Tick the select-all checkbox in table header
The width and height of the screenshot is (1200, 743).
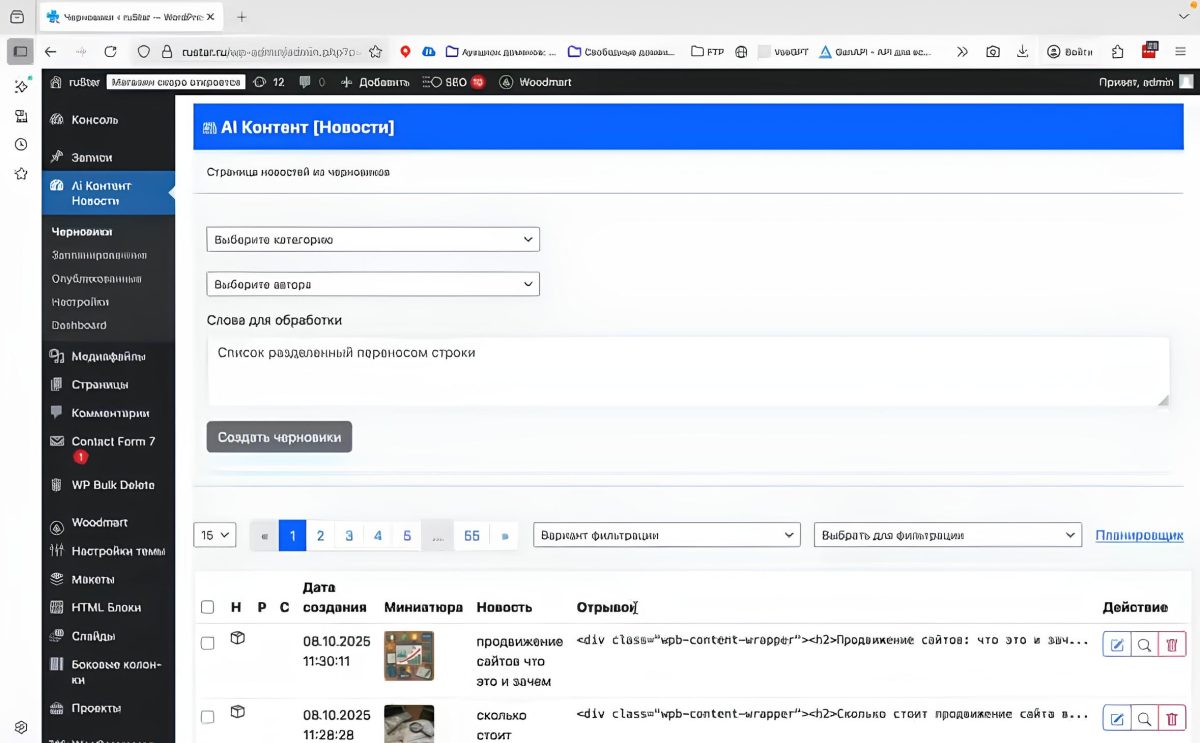pos(207,607)
